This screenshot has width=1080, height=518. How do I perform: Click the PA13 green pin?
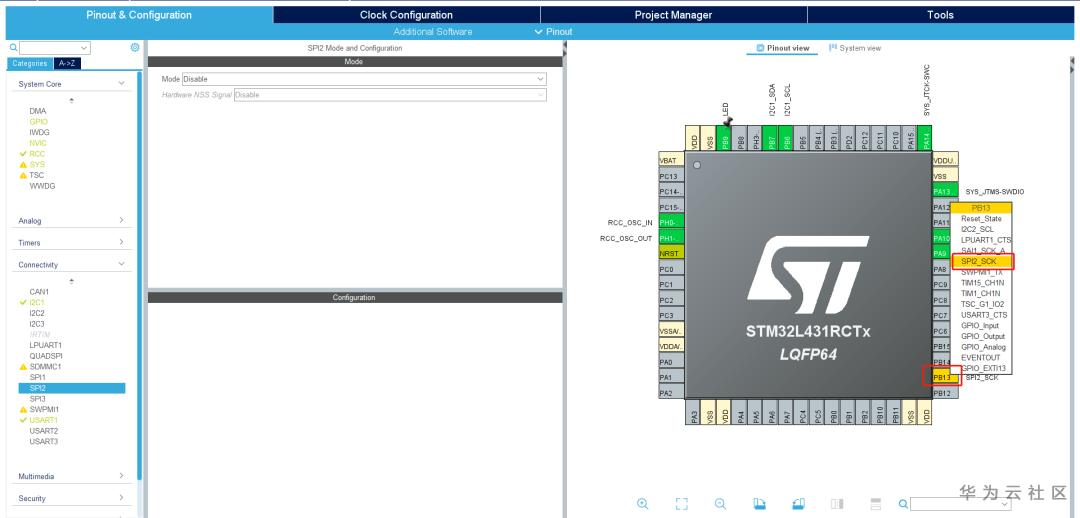944,191
